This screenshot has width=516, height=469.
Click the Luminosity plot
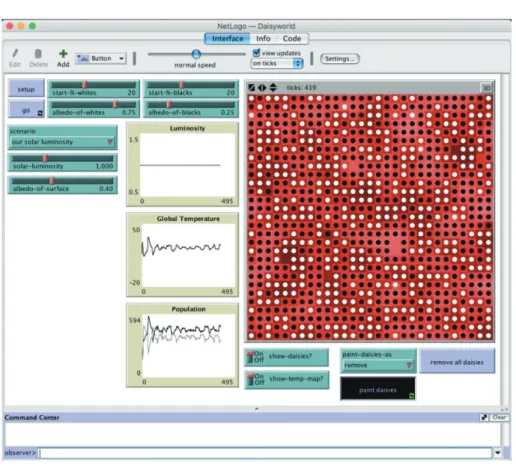coord(182,165)
